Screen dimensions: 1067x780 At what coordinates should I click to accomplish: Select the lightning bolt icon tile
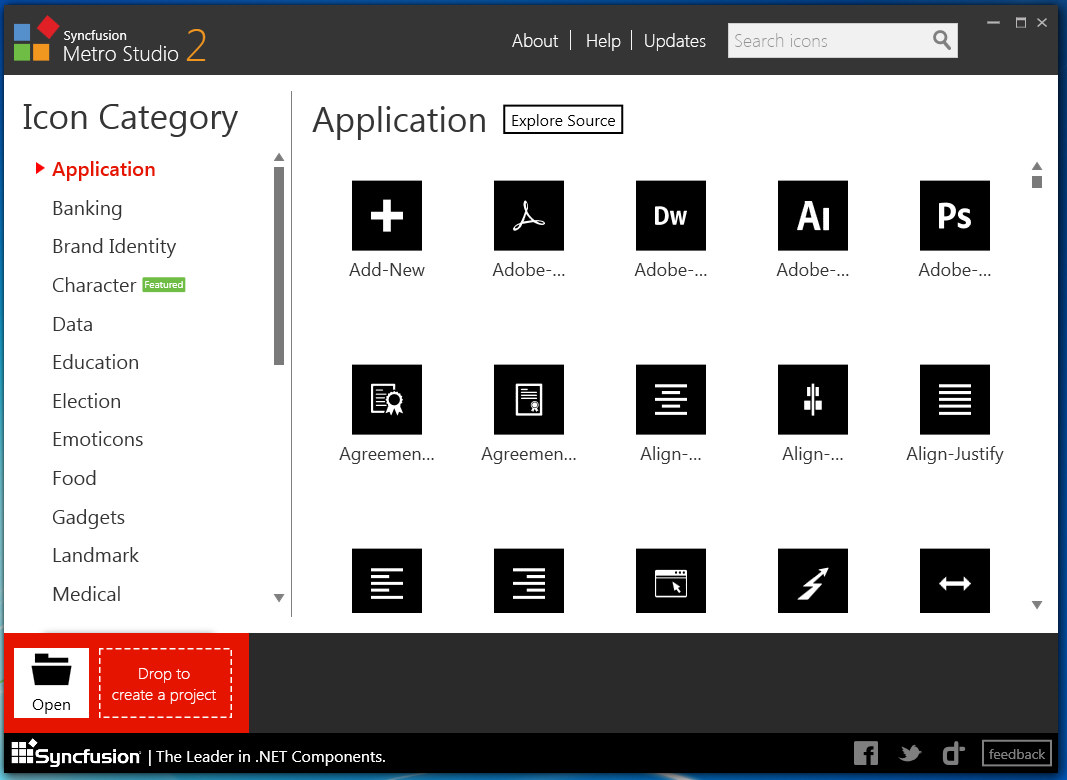point(812,581)
